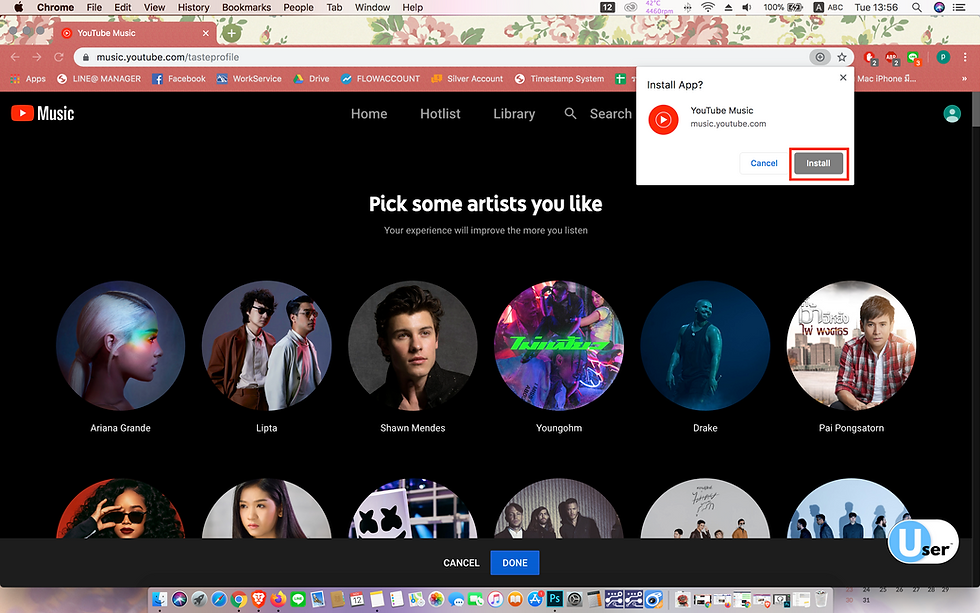The height and width of the screenshot is (613, 980).
Task: Open Siri from the menu bar
Action: 939,7
